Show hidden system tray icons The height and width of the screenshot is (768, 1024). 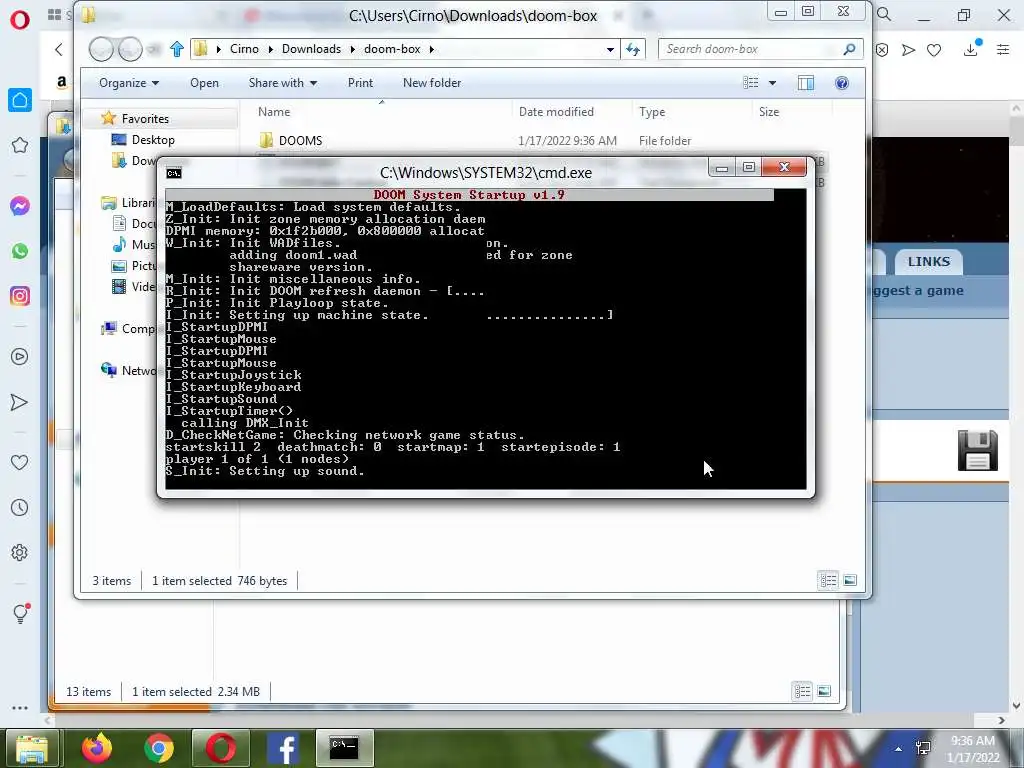coord(899,748)
